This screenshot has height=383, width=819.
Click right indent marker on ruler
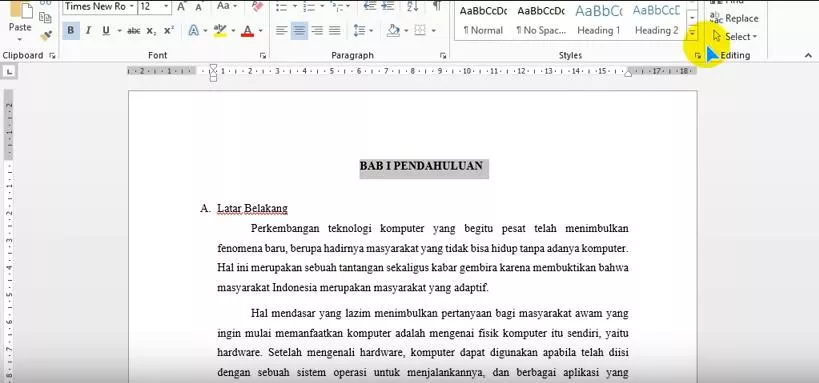pos(628,73)
